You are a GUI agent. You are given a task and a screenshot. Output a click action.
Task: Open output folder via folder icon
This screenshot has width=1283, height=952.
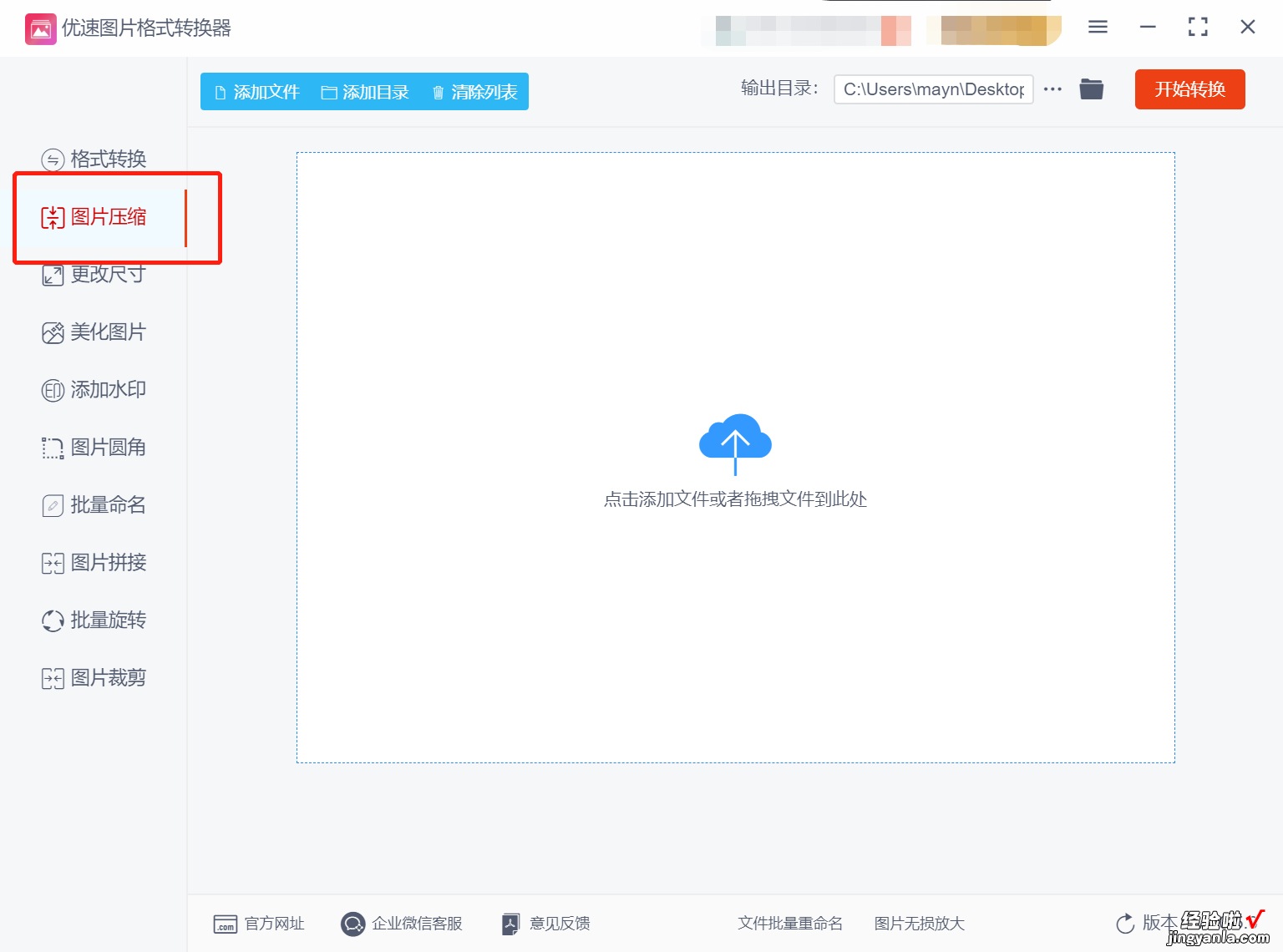(1091, 89)
